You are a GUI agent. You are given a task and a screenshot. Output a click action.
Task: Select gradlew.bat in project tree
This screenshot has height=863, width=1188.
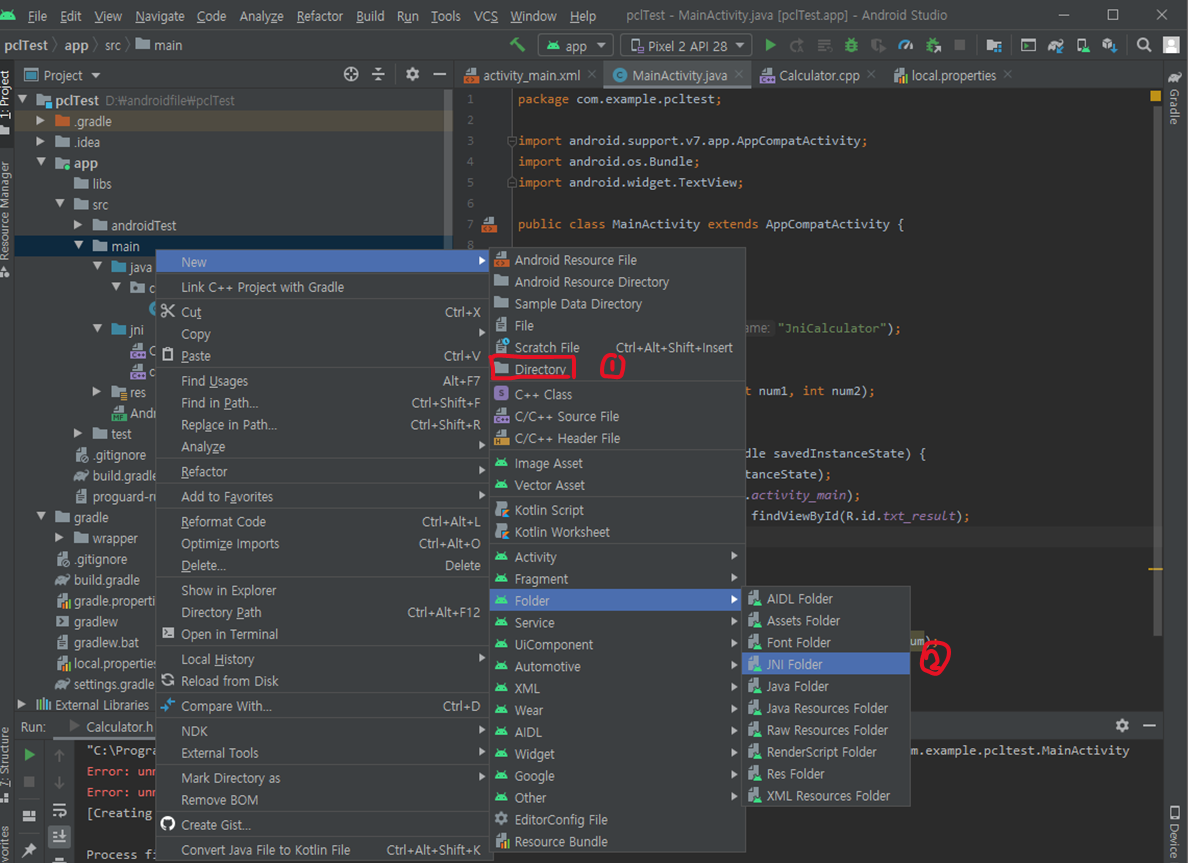pyautogui.click(x=98, y=643)
